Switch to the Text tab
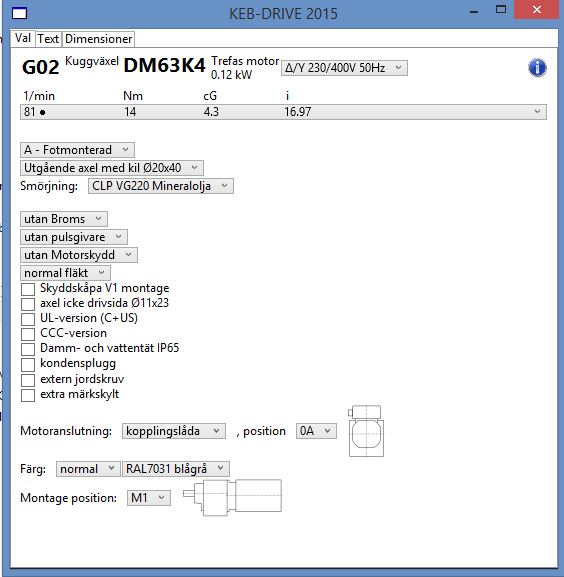The height and width of the screenshot is (577, 564). coord(48,39)
